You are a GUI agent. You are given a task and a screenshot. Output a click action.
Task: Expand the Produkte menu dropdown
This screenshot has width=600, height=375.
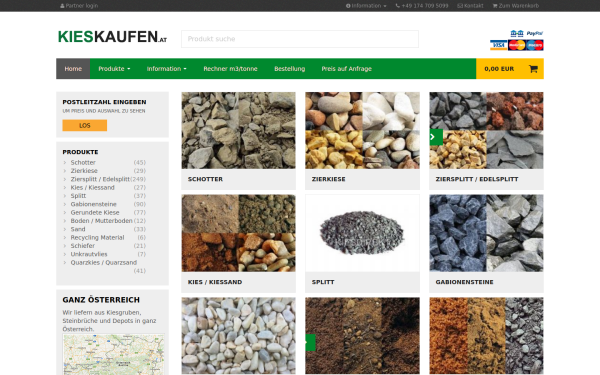[114, 69]
